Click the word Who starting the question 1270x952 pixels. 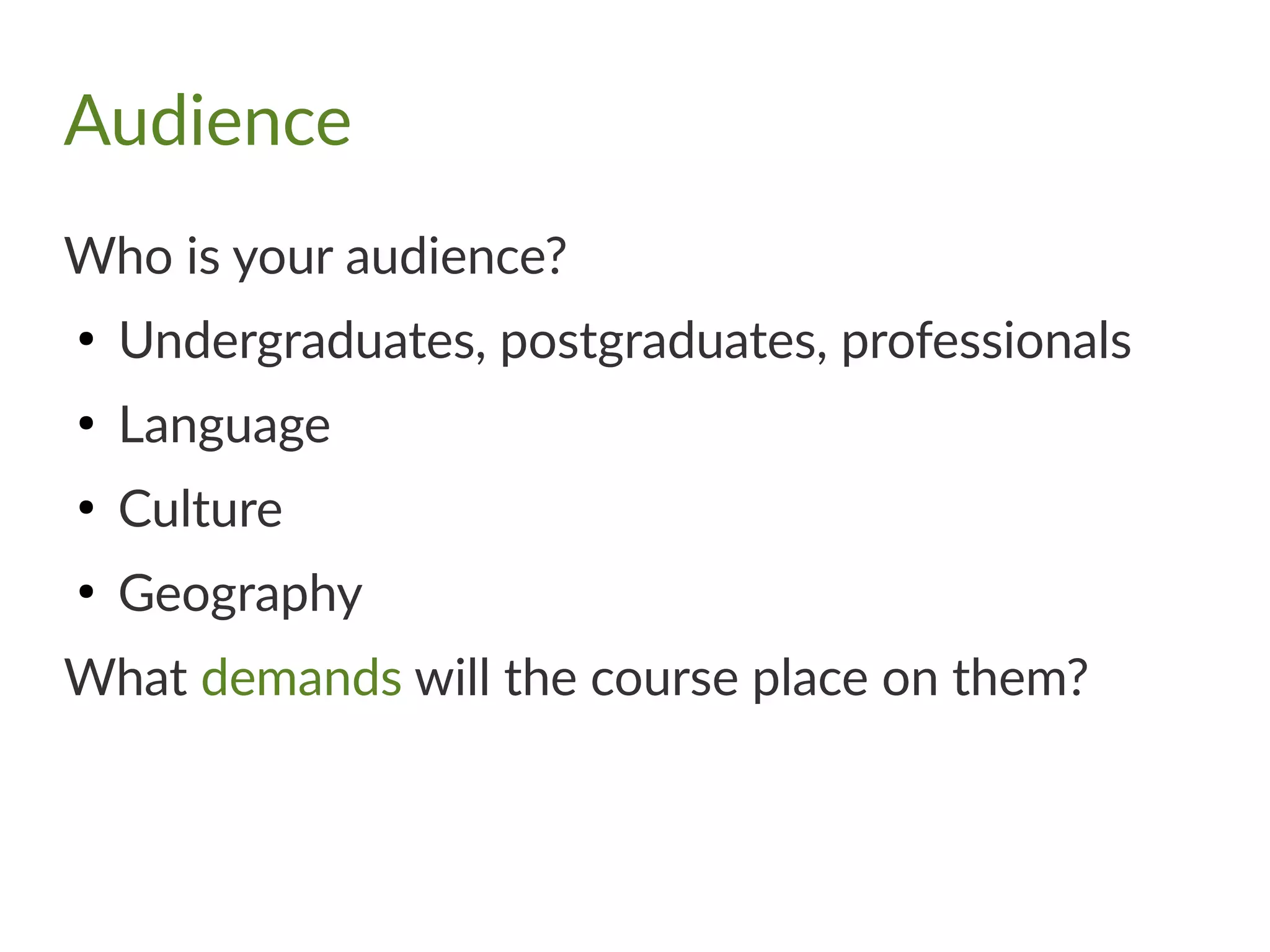(x=118, y=255)
